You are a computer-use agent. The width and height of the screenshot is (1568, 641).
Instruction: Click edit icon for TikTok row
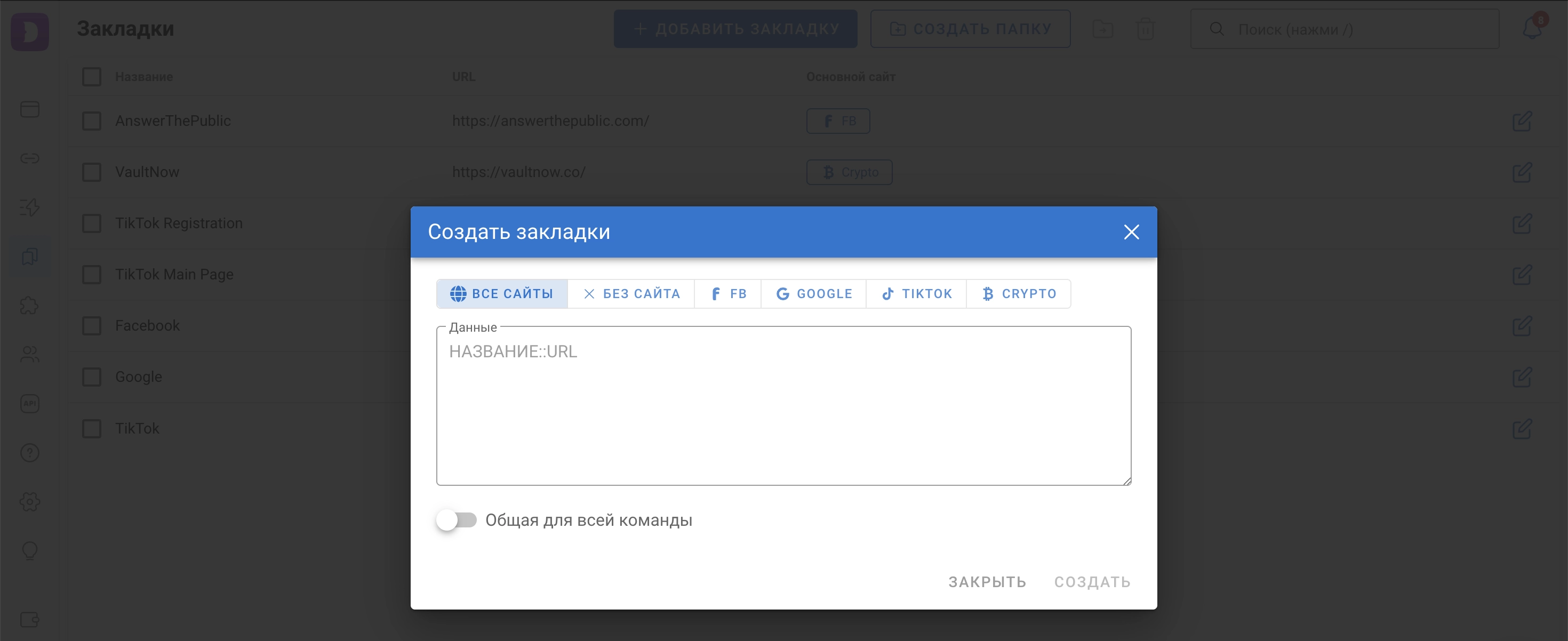pos(1522,429)
